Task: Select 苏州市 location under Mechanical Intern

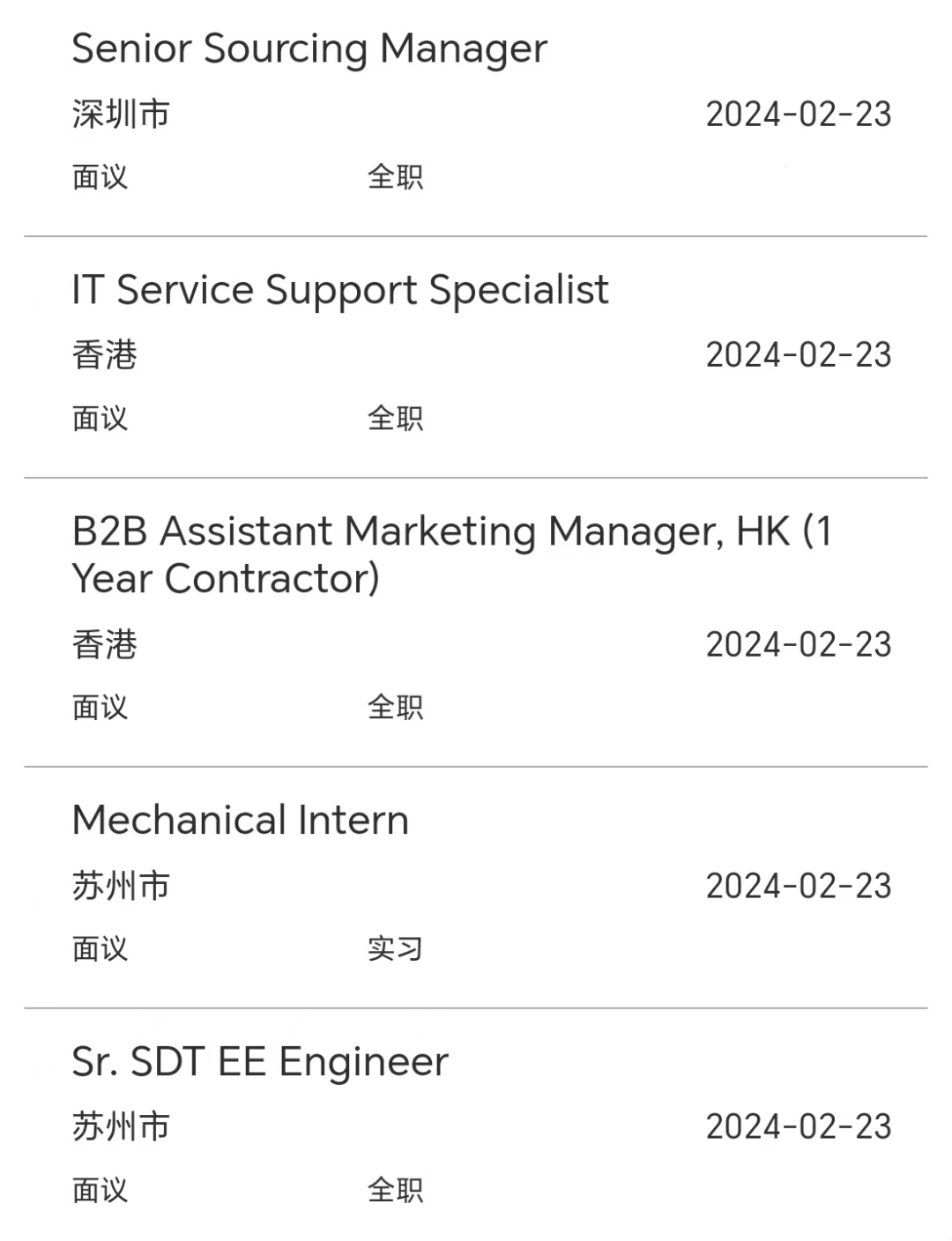Action: 121,886
